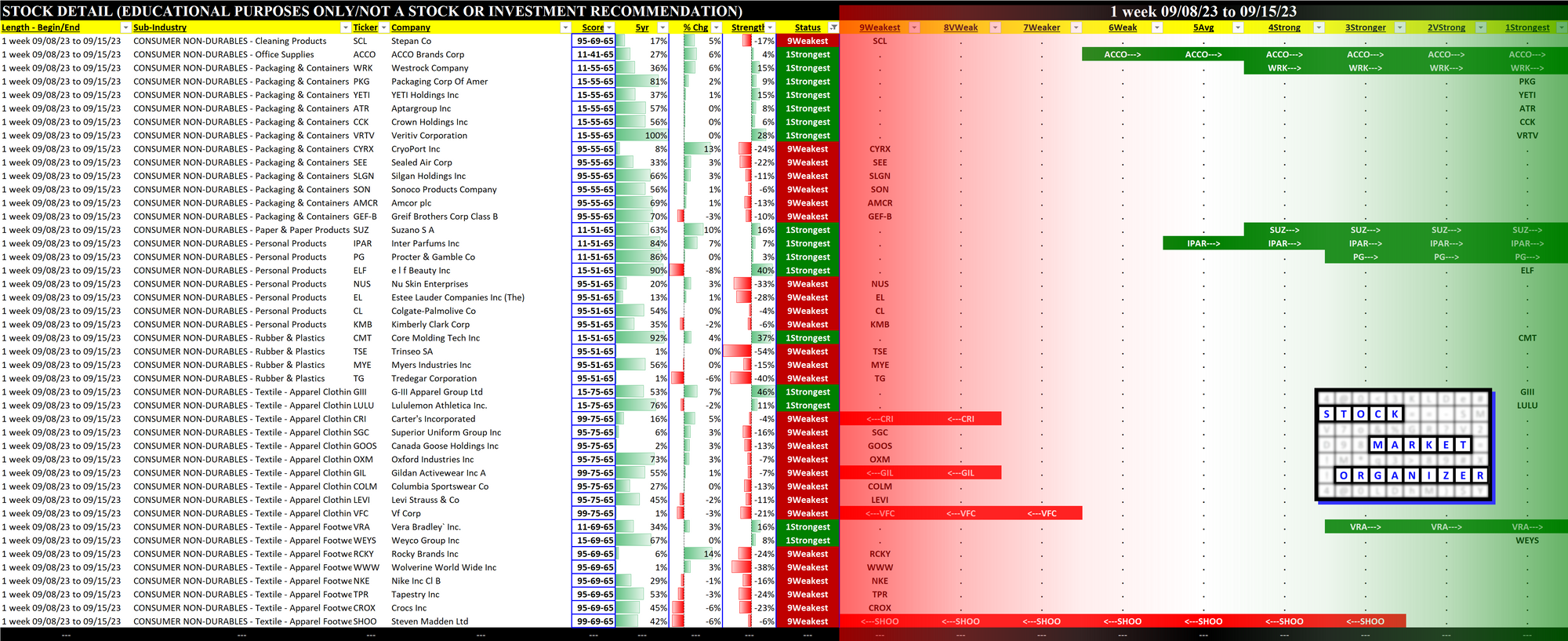Open the 4Strong column filter dropdown
Image resolution: width=1568 pixels, height=641 pixels.
[x=1319, y=27]
